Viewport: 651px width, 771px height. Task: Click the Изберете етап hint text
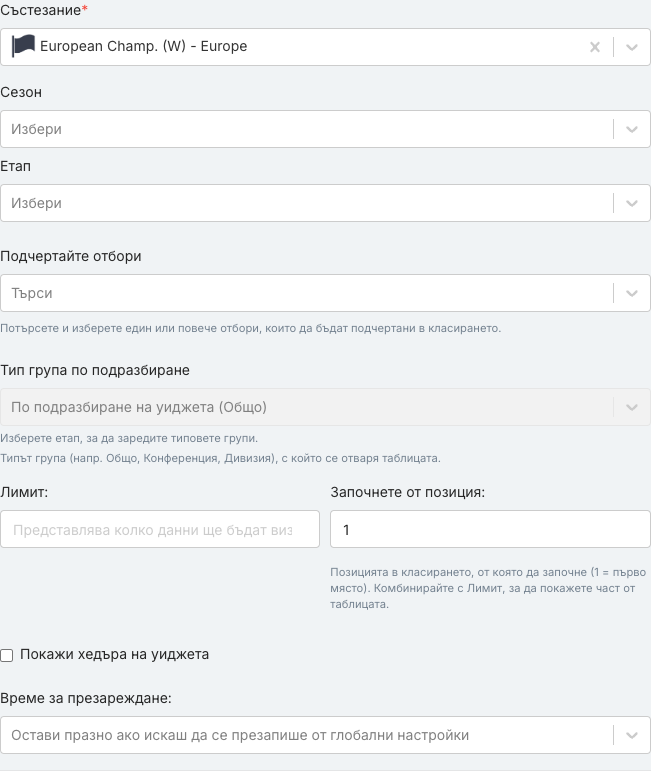click(x=129, y=438)
